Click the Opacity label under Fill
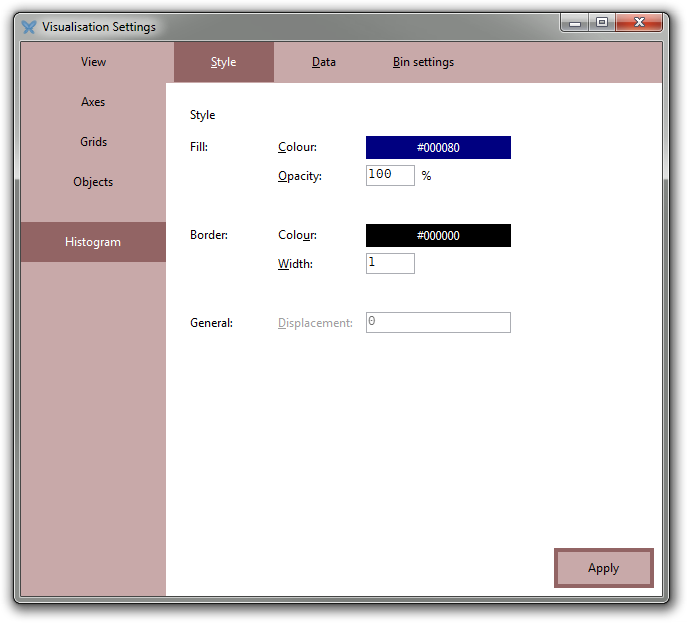The width and height of the screenshot is (687, 623). click(299, 176)
